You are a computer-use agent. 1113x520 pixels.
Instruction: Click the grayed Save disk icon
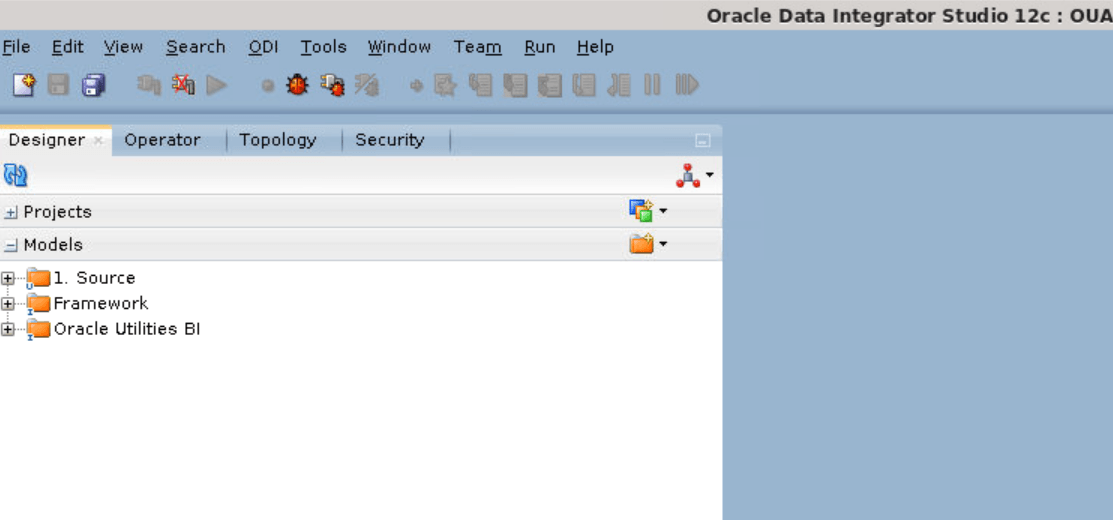click(x=58, y=86)
